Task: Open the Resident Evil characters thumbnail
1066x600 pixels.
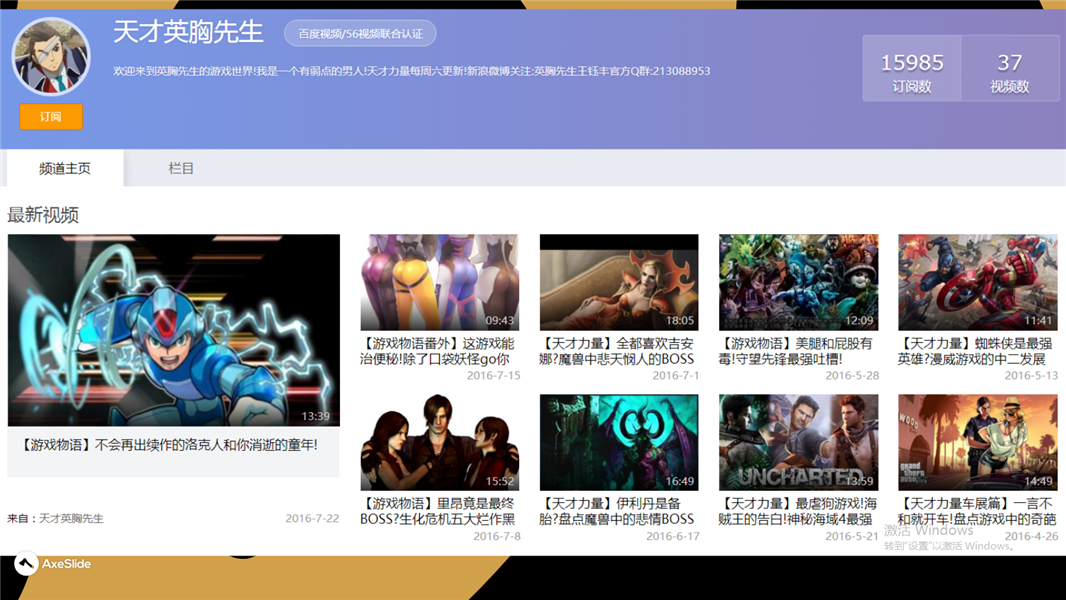Action: [439, 441]
